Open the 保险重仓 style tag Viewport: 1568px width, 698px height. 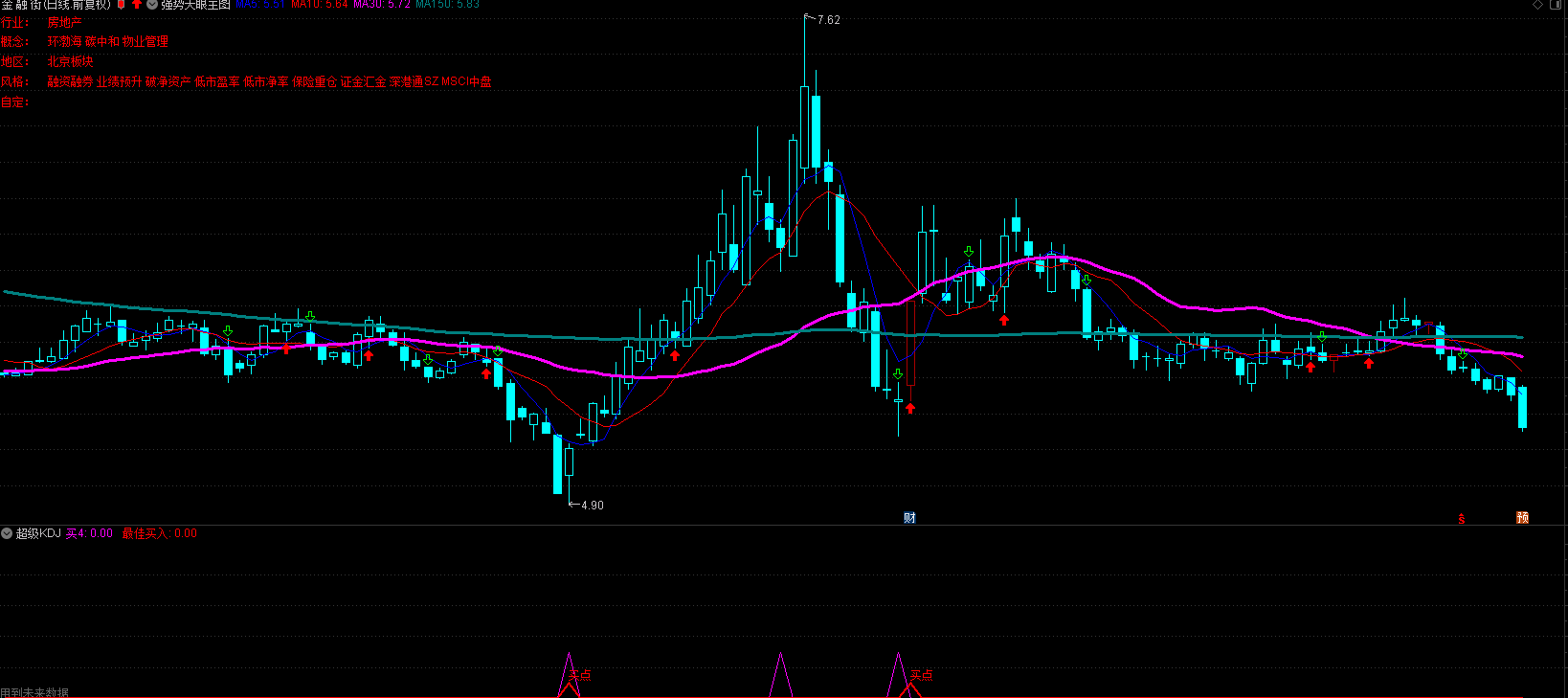(315, 82)
